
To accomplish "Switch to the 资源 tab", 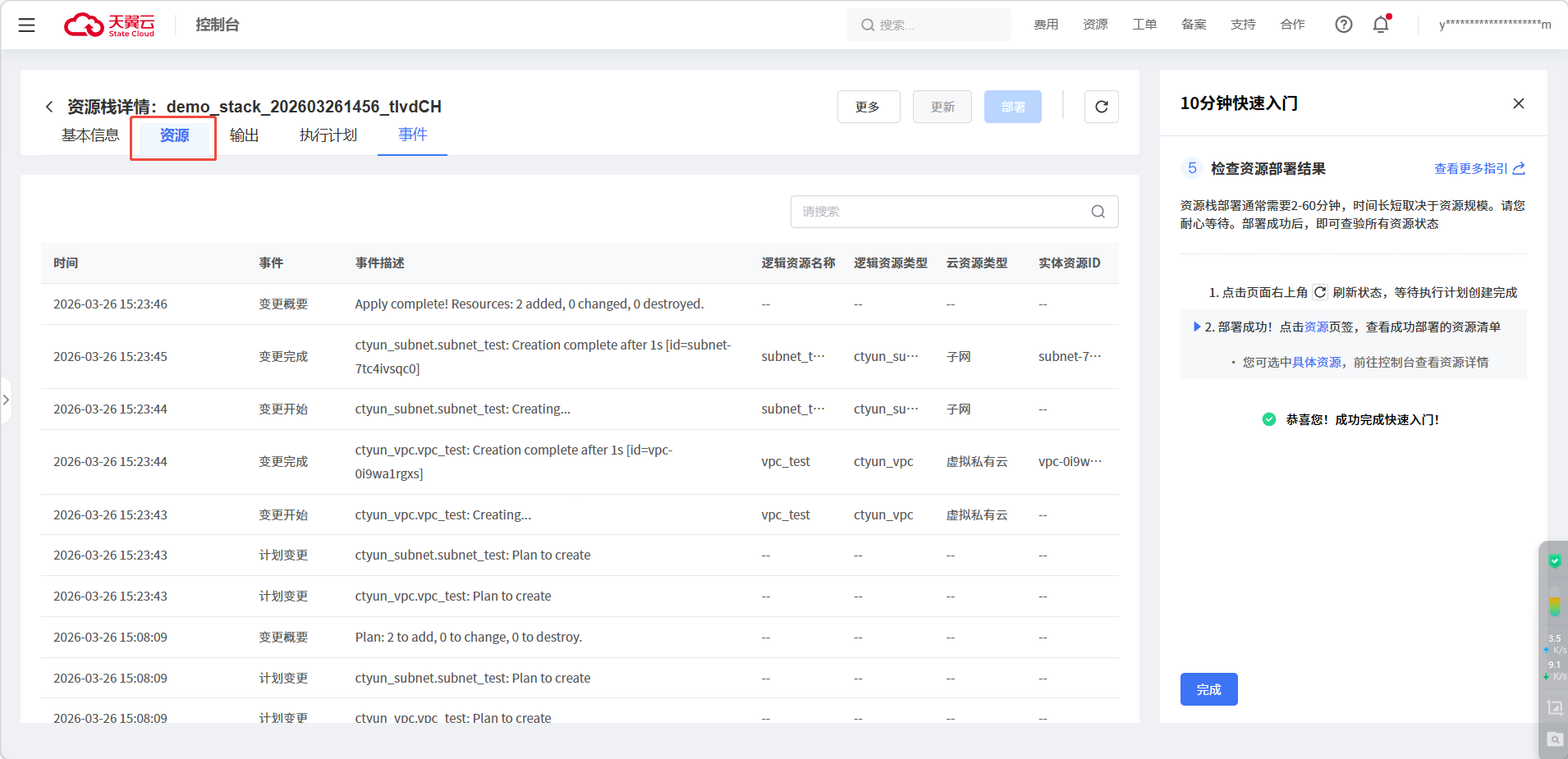I will click(174, 136).
